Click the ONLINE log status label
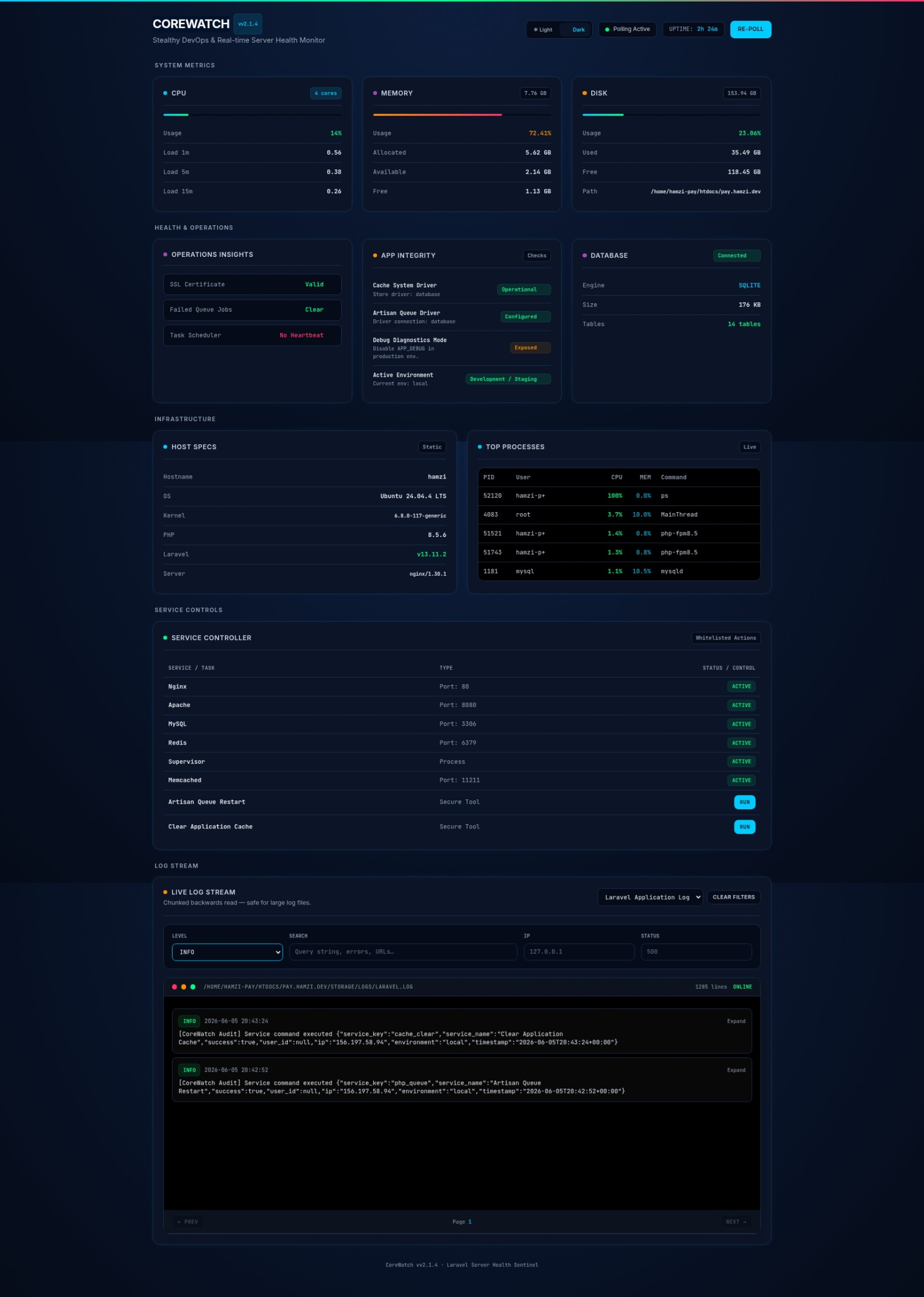Image resolution: width=924 pixels, height=1297 pixels. pyautogui.click(x=742, y=987)
